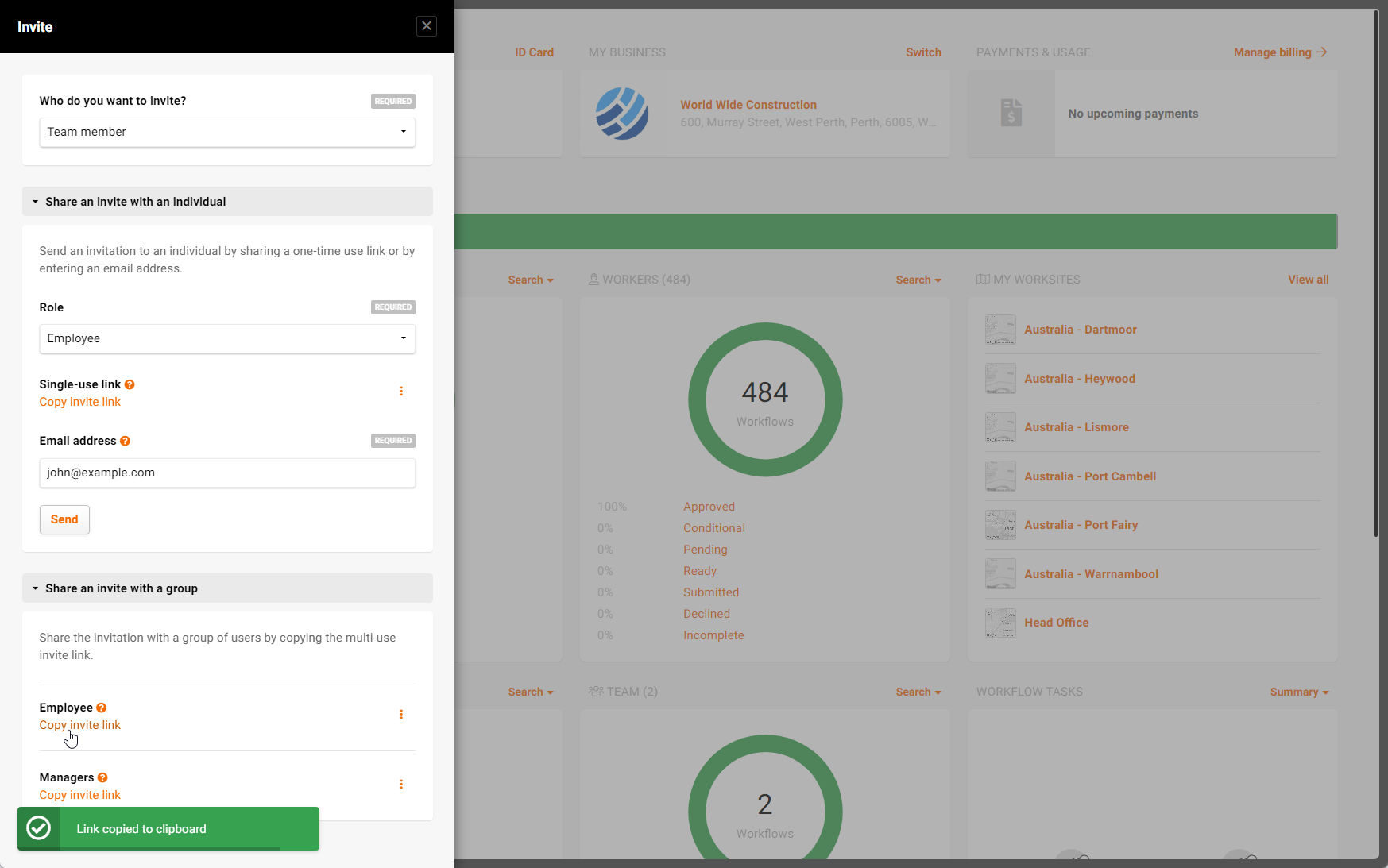Click the Port Cambell map thumbnail
1388x868 pixels.
[x=1000, y=476]
